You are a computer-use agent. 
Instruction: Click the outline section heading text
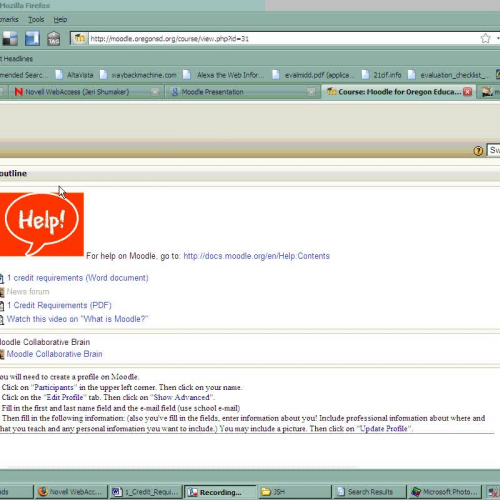(x=13, y=173)
